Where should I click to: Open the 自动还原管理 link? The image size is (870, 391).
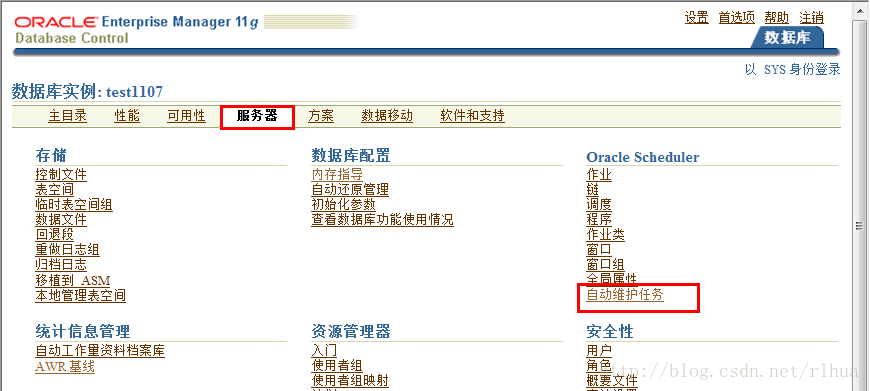pyautogui.click(x=350, y=190)
